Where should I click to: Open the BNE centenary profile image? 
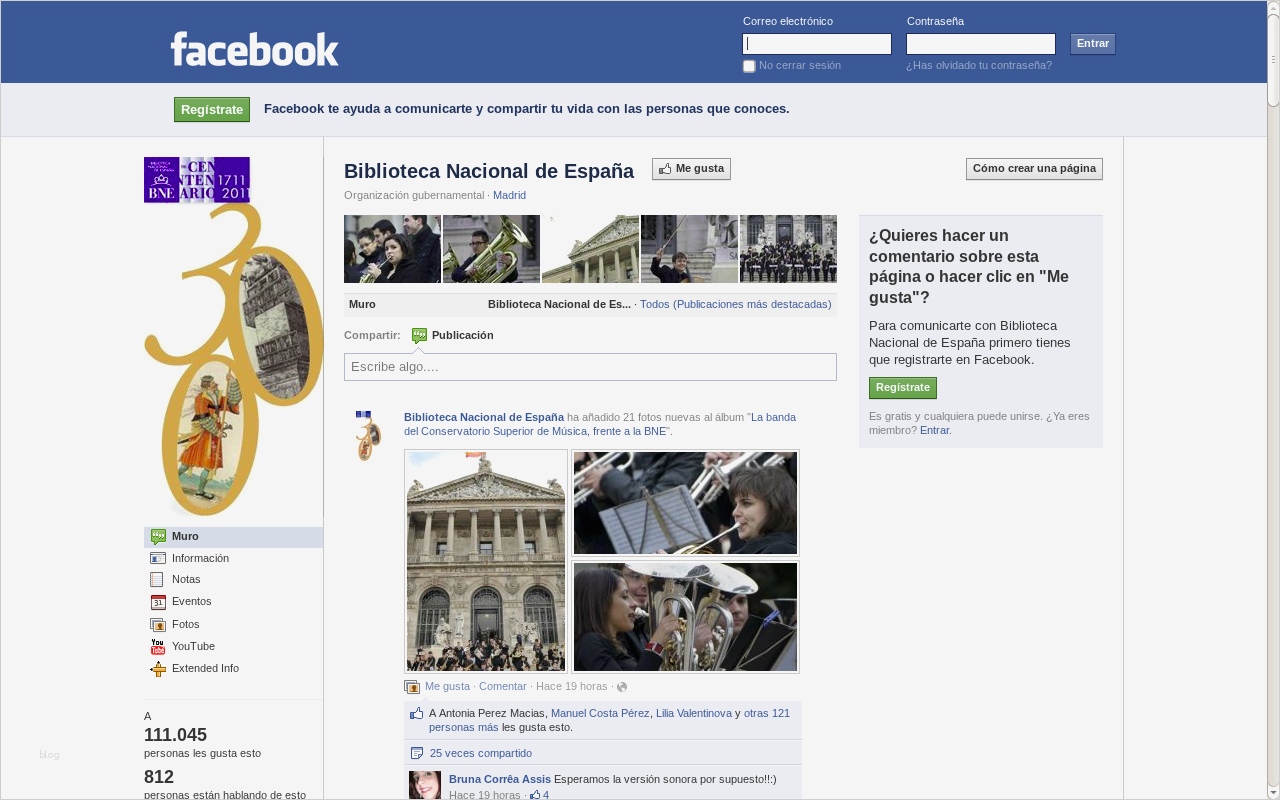233,336
